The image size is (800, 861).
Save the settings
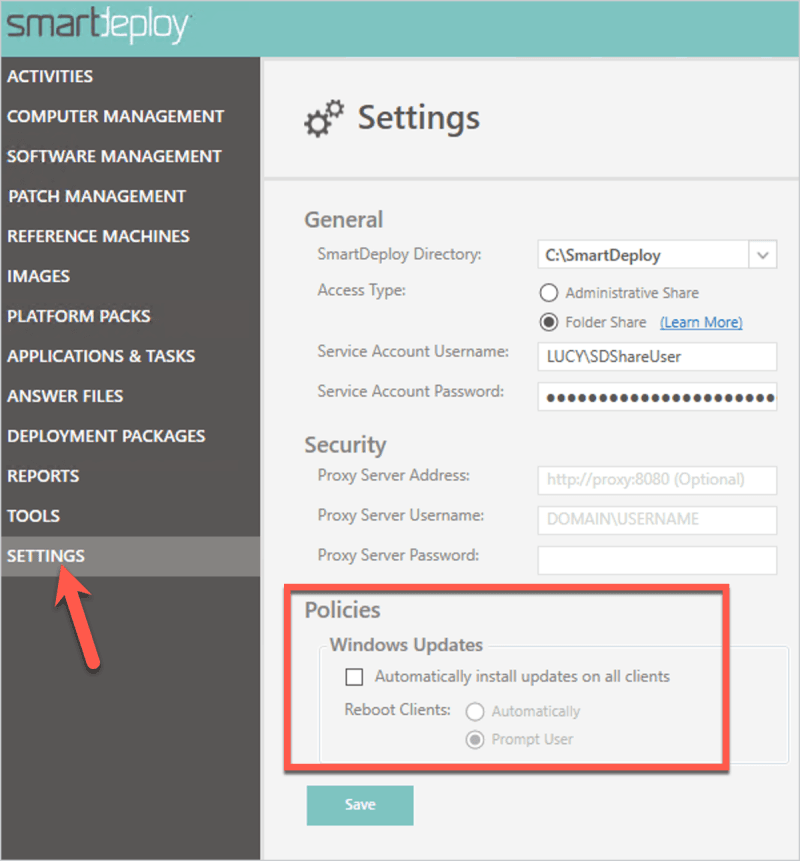359,805
